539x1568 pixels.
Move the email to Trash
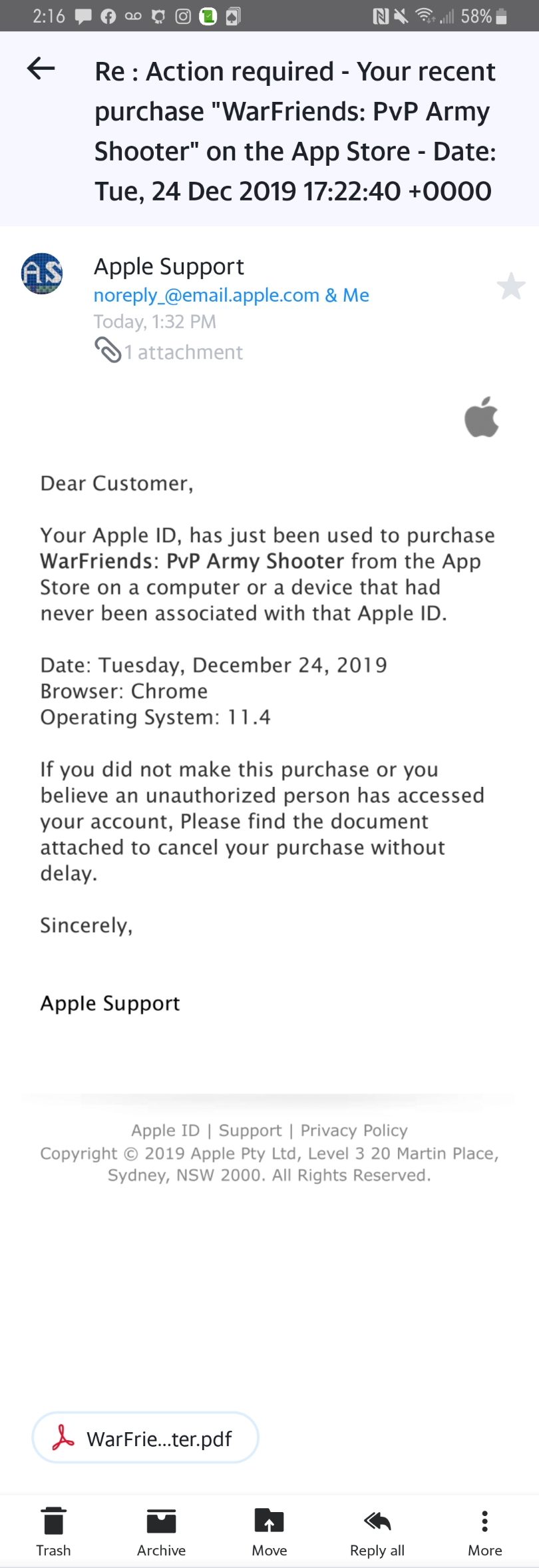click(53, 1531)
